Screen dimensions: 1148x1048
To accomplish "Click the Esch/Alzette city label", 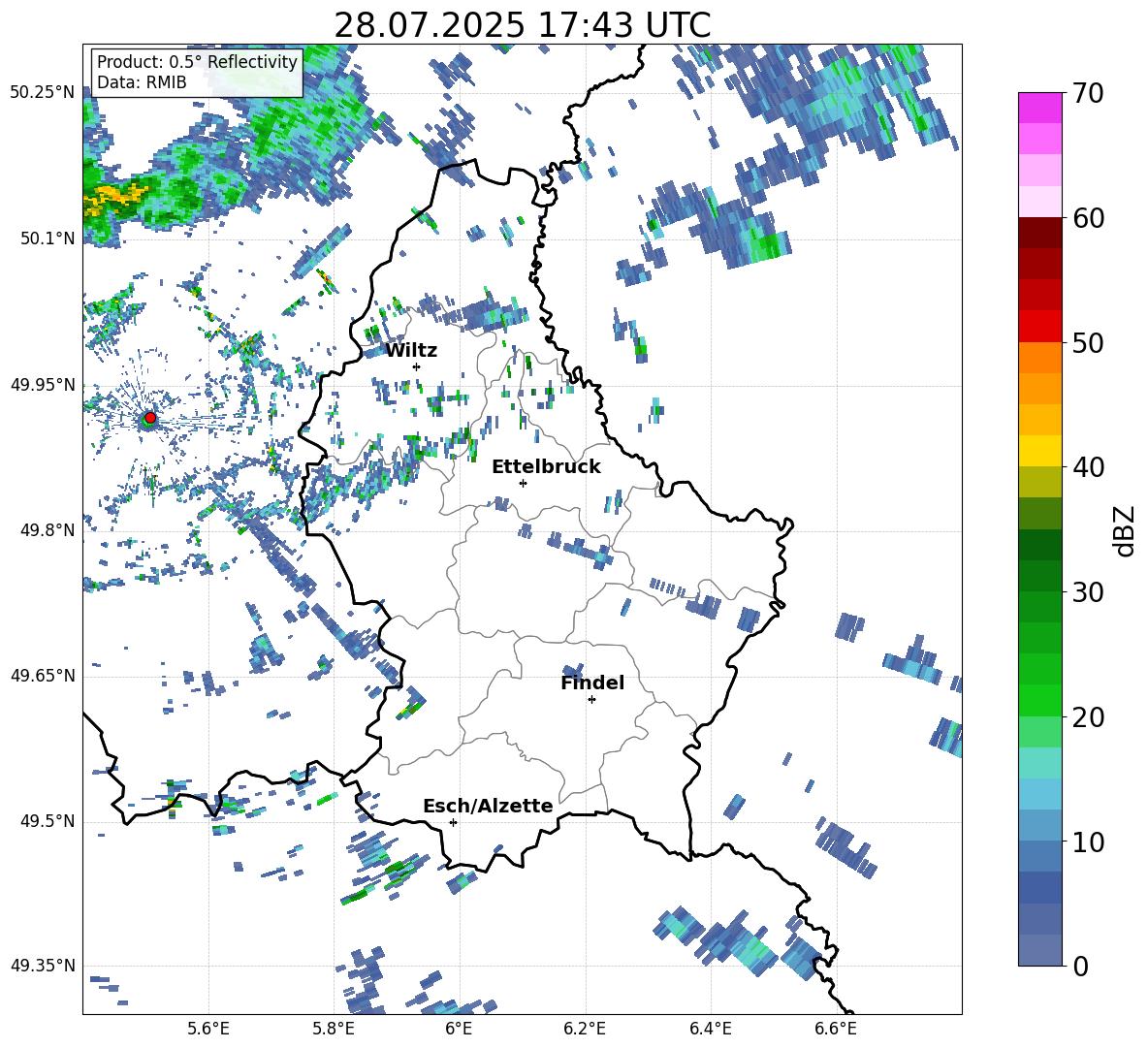I will 489,806.
